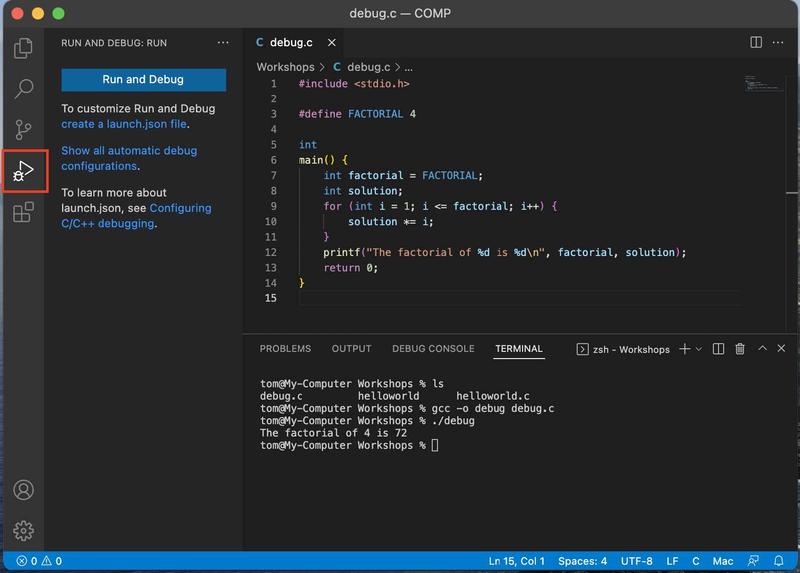This screenshot has width=800, height=573.
Task: Select the Run and Debug icon
Action: (23, 171)
